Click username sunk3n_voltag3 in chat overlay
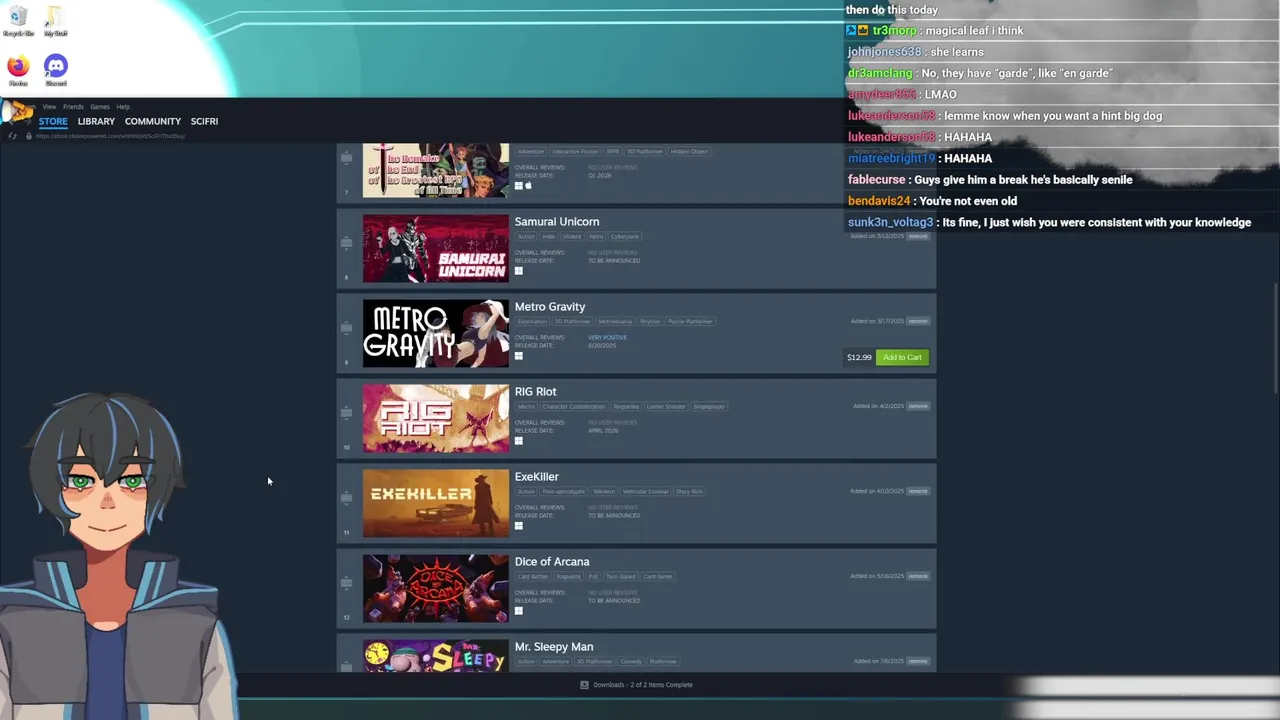 click(x=890, y=222)
